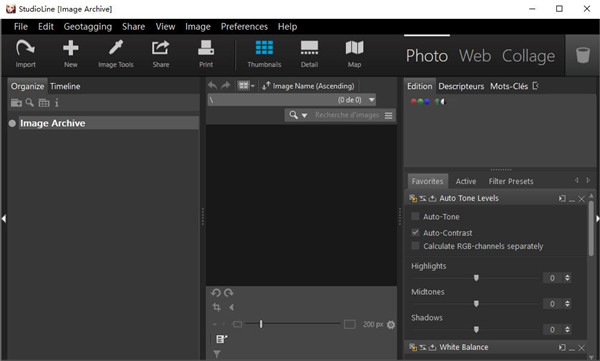Click the search magnifier in Organize panel

[x=29, y=102]
